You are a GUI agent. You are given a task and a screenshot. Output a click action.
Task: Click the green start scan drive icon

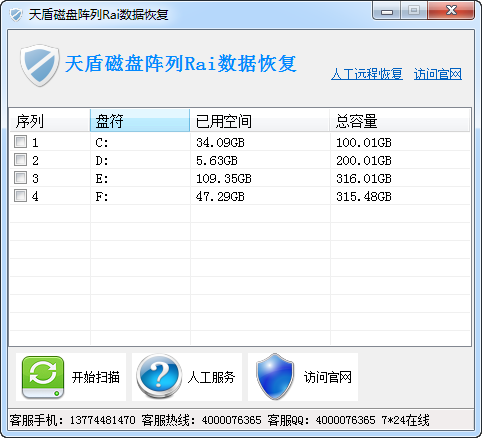(43, 377)
